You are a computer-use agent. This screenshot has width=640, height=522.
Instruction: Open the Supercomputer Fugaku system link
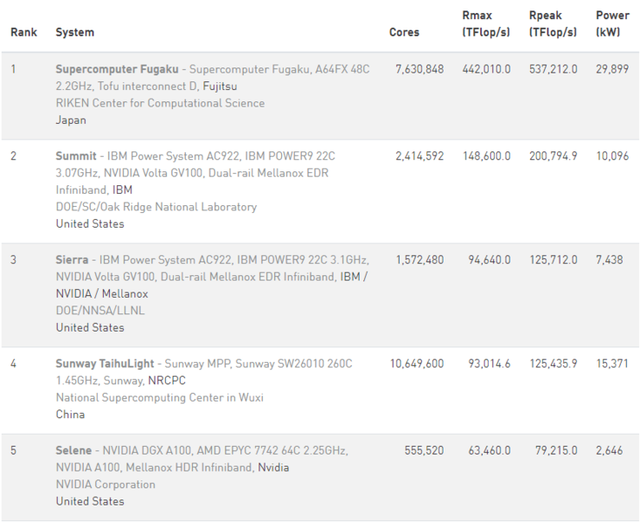(117, 69)
